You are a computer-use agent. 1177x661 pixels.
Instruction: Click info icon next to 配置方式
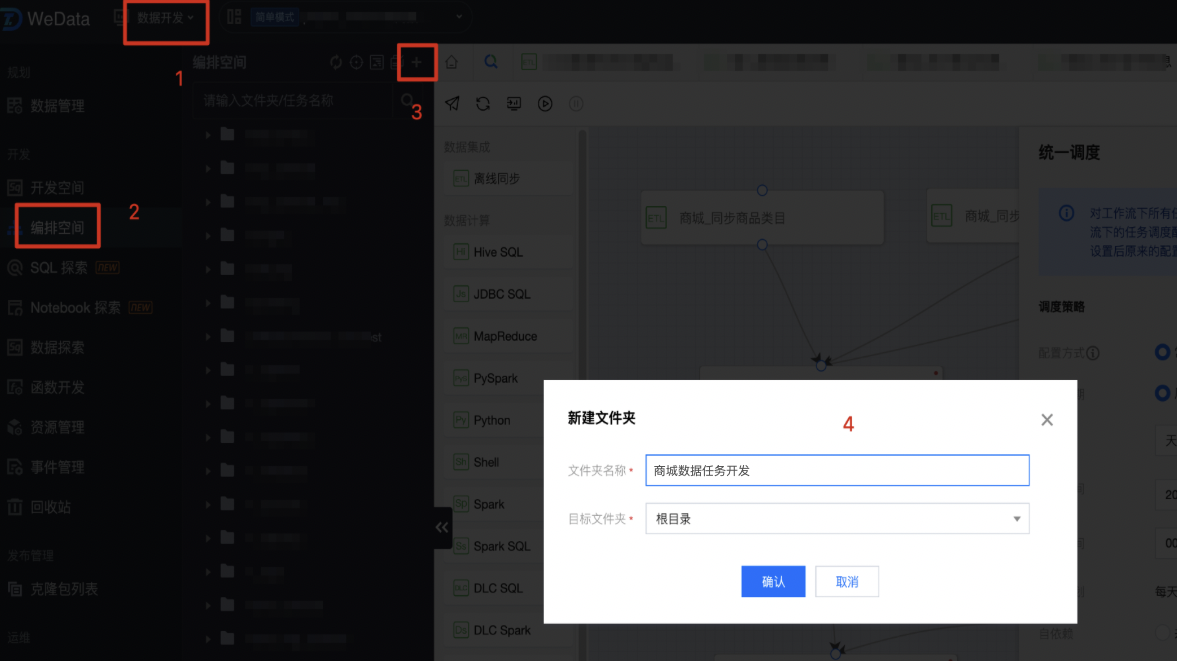[x=1093, y=353]
